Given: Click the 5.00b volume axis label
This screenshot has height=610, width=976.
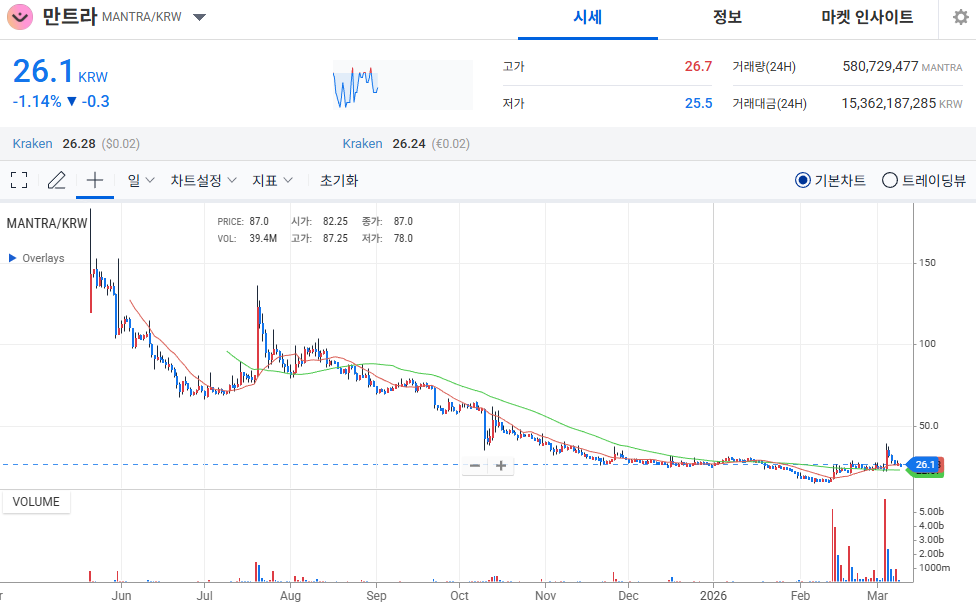Looking at the screenshot, I should pos(931,512).
